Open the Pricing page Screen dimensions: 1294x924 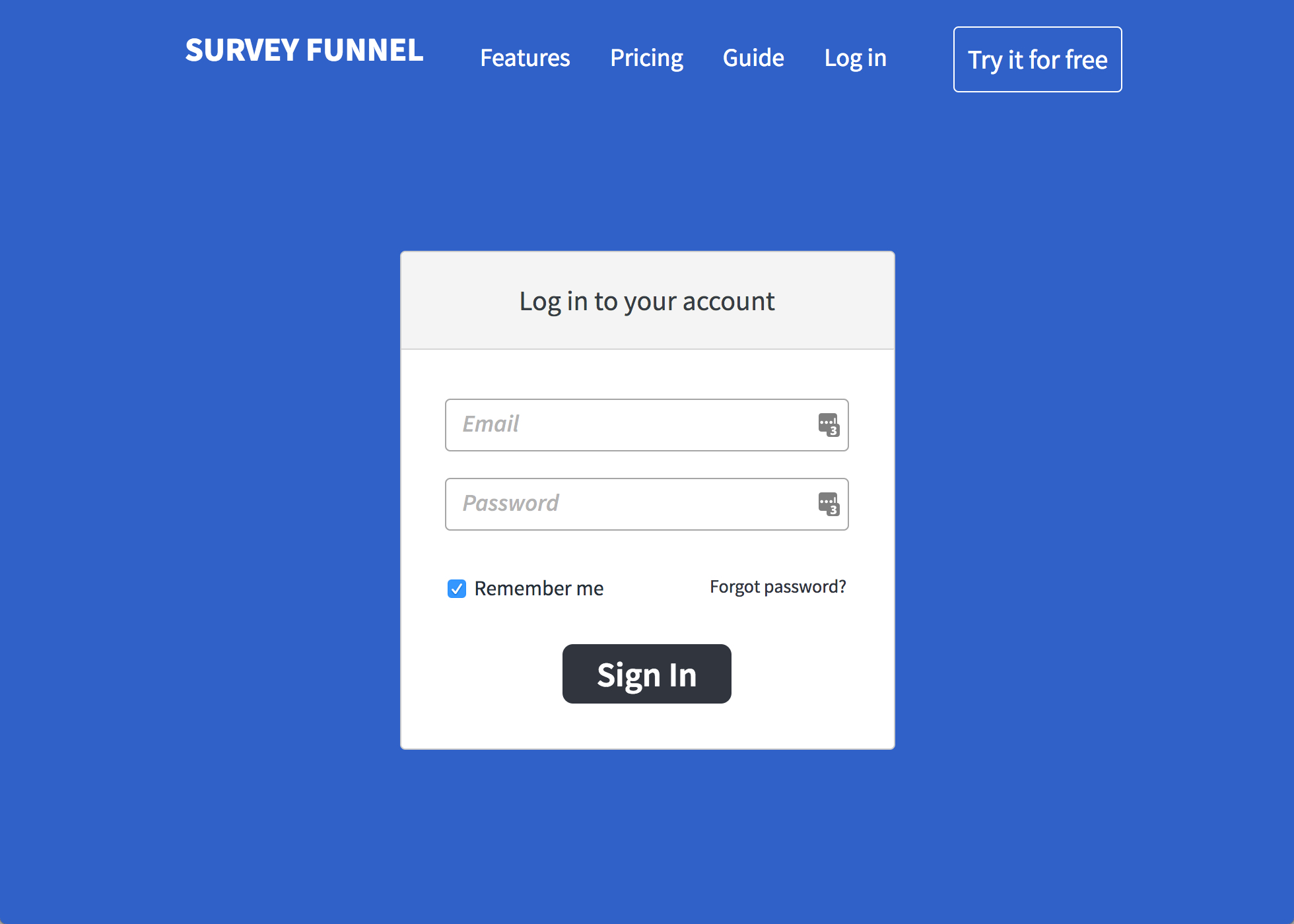tap(646, 58)
